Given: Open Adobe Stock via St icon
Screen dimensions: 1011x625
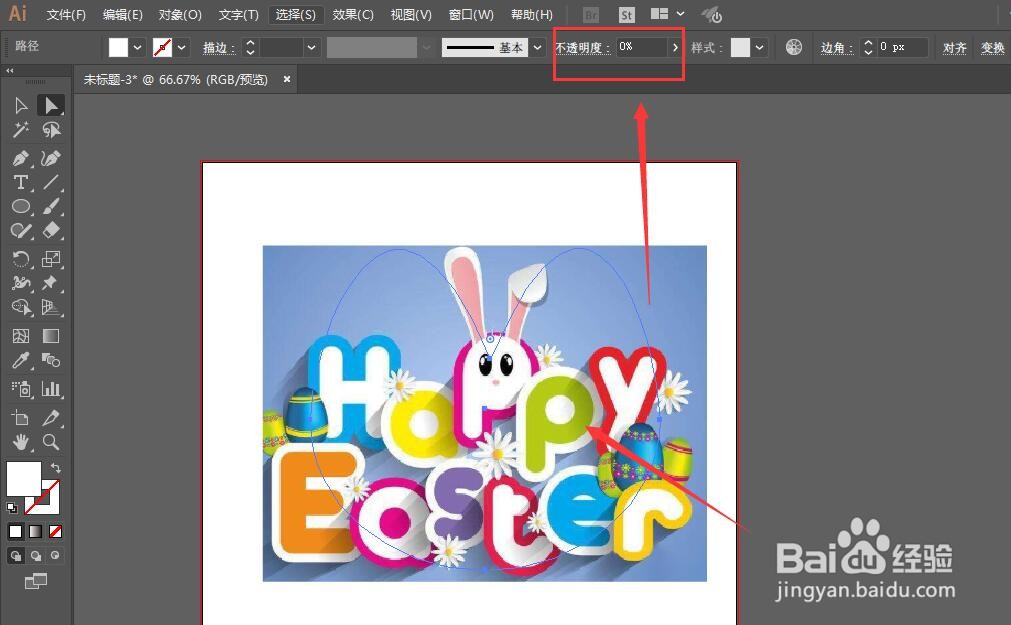Looking at the screenshot, I should pos(626,15).
